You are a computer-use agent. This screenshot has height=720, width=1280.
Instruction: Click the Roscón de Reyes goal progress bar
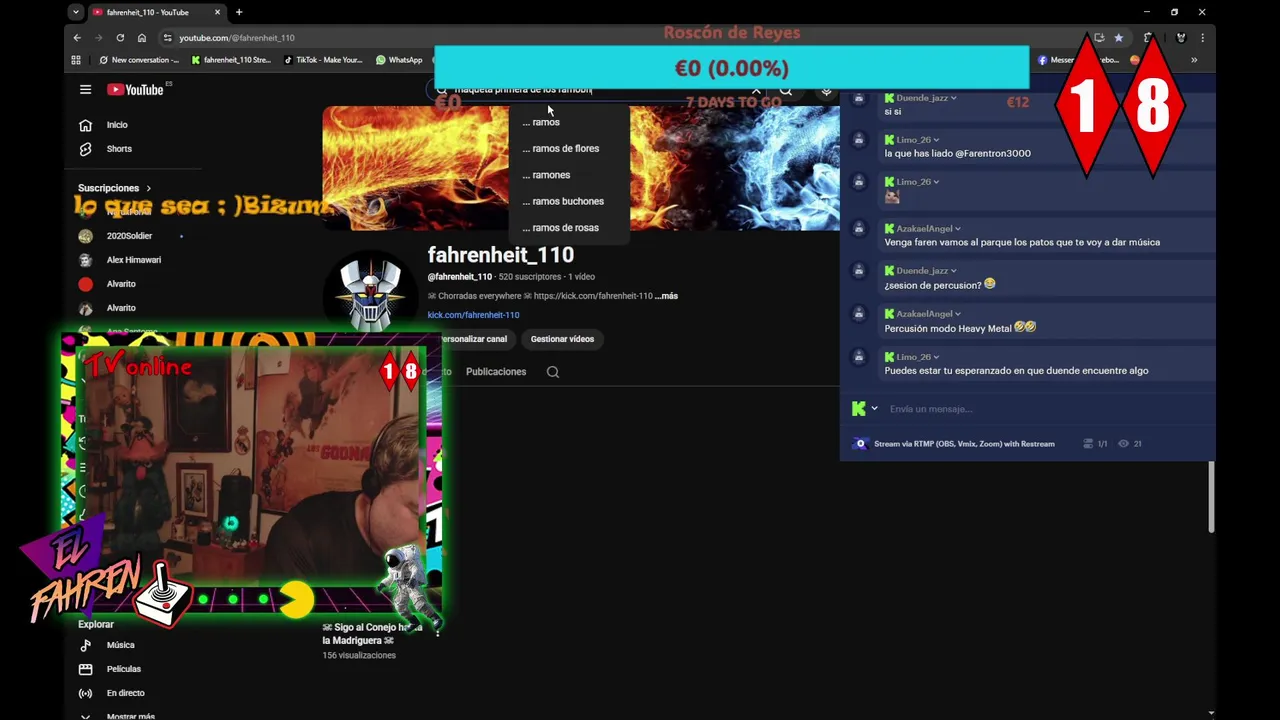click(x=732, y=68)
